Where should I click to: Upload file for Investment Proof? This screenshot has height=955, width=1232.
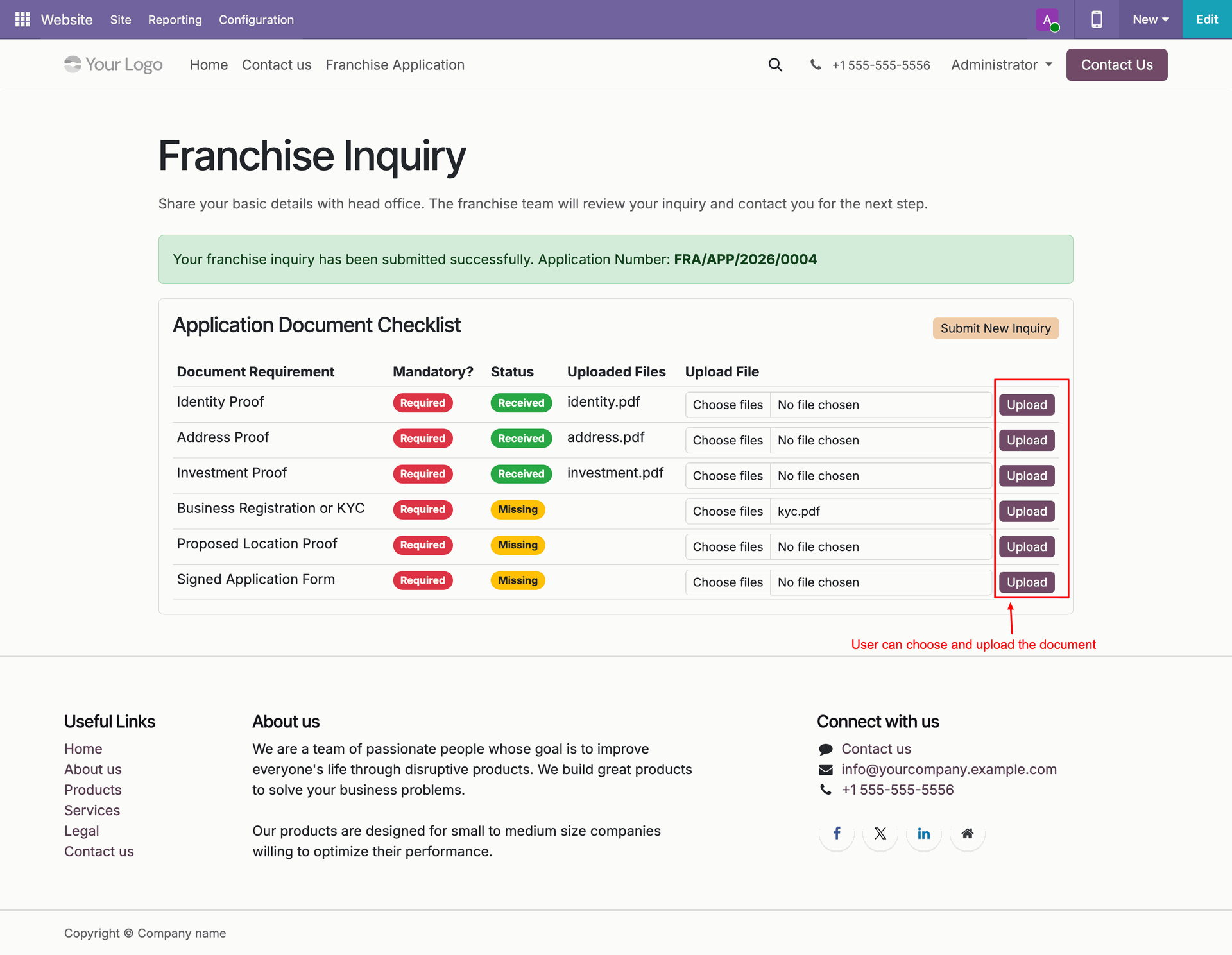[1027, 476]
